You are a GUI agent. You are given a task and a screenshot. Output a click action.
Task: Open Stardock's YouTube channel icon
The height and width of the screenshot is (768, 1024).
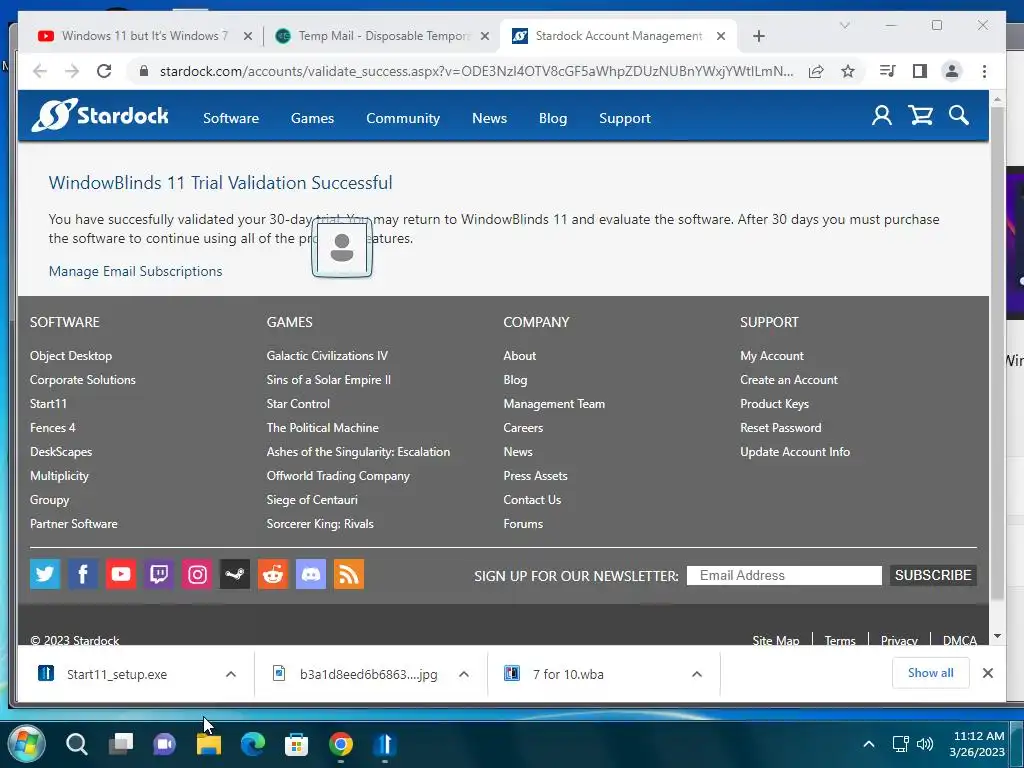[x=121, y=574]
